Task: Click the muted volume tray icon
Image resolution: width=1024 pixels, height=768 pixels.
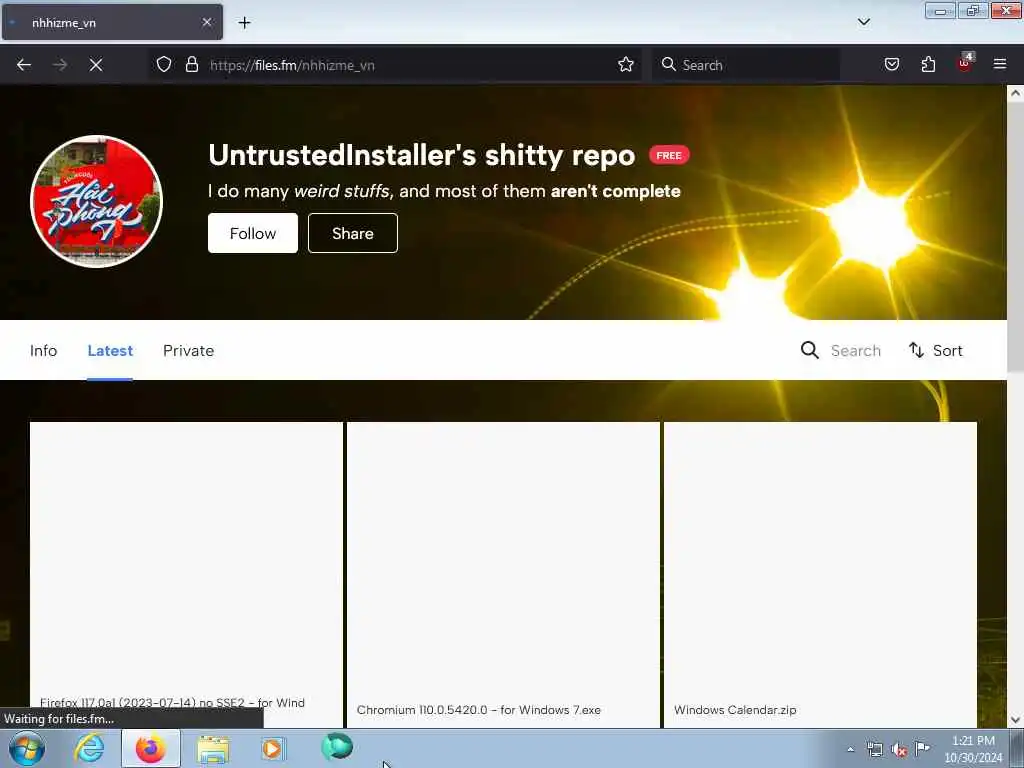Action: [x=899, y=750]
